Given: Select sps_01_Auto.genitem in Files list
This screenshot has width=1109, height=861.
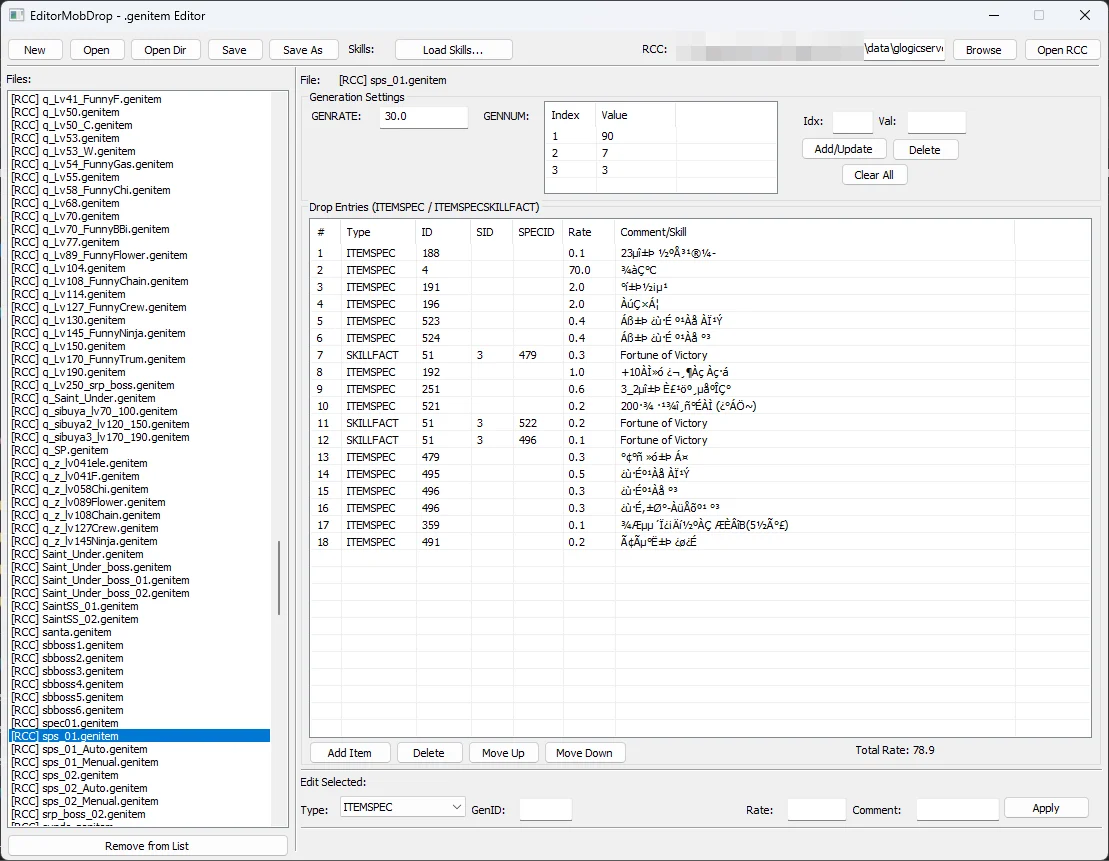Looking at the screenshot, I should pyautogui.click(x=140, y=749).
